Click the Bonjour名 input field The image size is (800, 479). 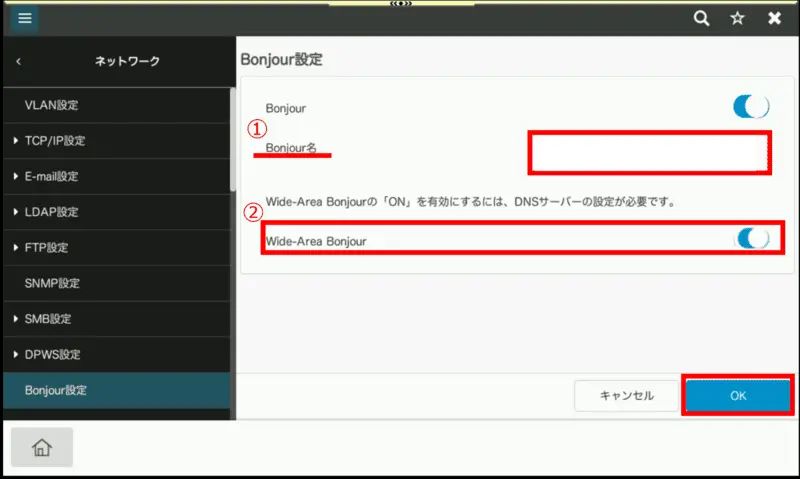pyautogui.click(x=650, y=153)
